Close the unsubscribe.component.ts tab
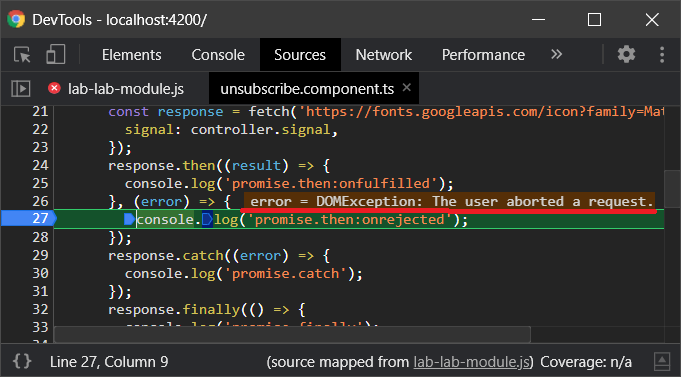This screenshot has width=681, height=377. pos(407,87)
